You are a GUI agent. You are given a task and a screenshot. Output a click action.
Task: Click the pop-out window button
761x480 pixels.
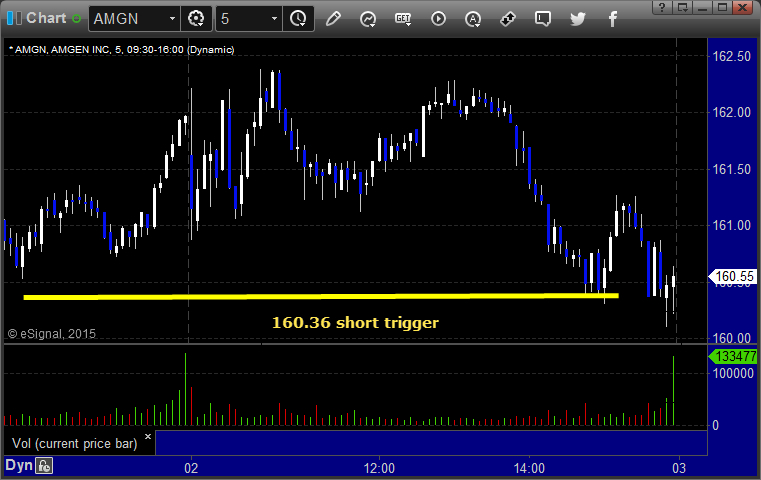(x=682, y=7)
